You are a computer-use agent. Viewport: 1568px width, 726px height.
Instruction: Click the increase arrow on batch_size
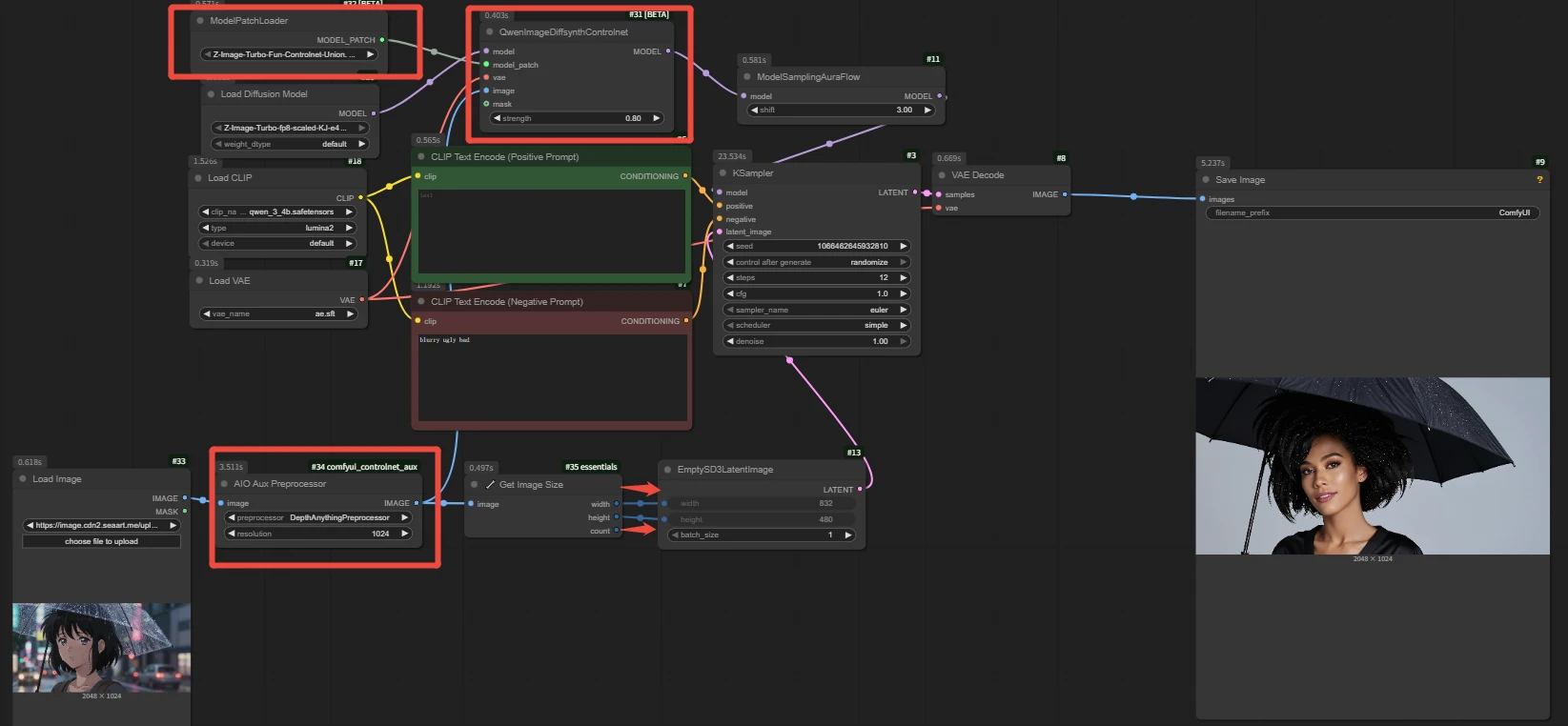(847, 534)
